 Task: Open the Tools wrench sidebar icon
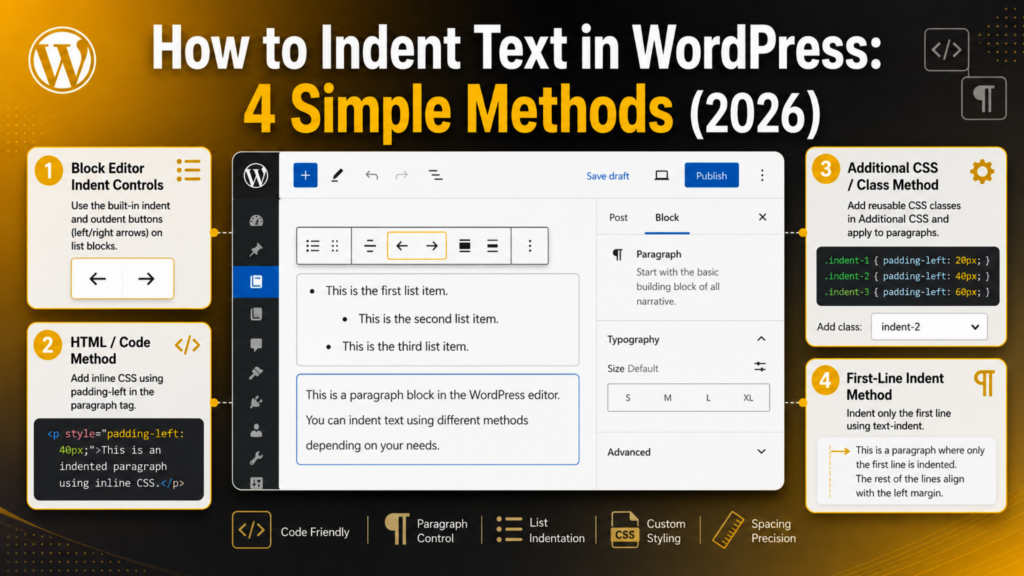point(256,458)
